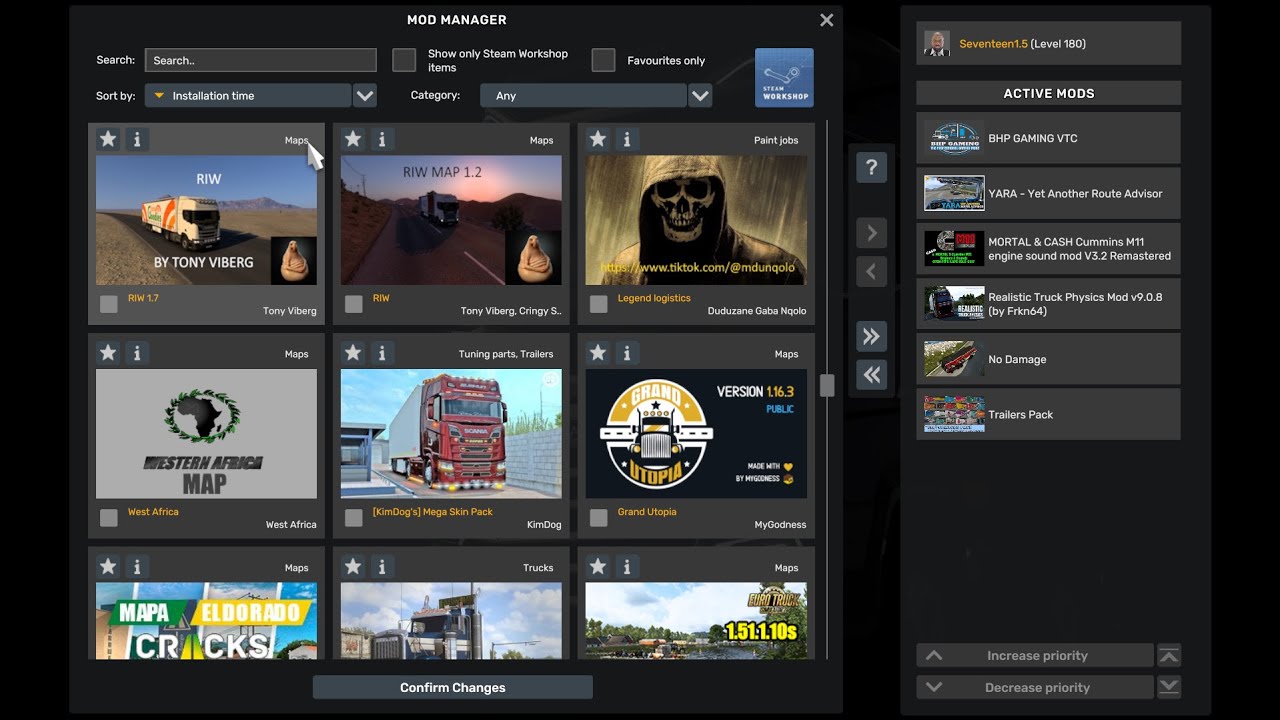Screen dimensions: 1280x720
Task: Open info for KimDog's Mega Skin Pack
Action: point(382,353)
